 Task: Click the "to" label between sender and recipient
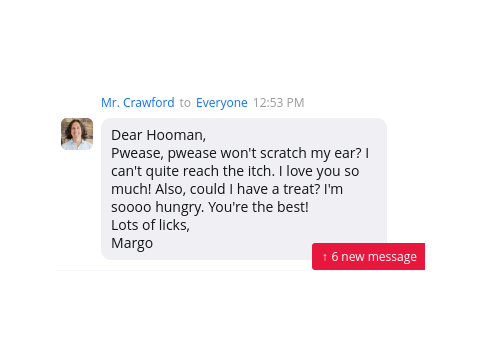185,103
